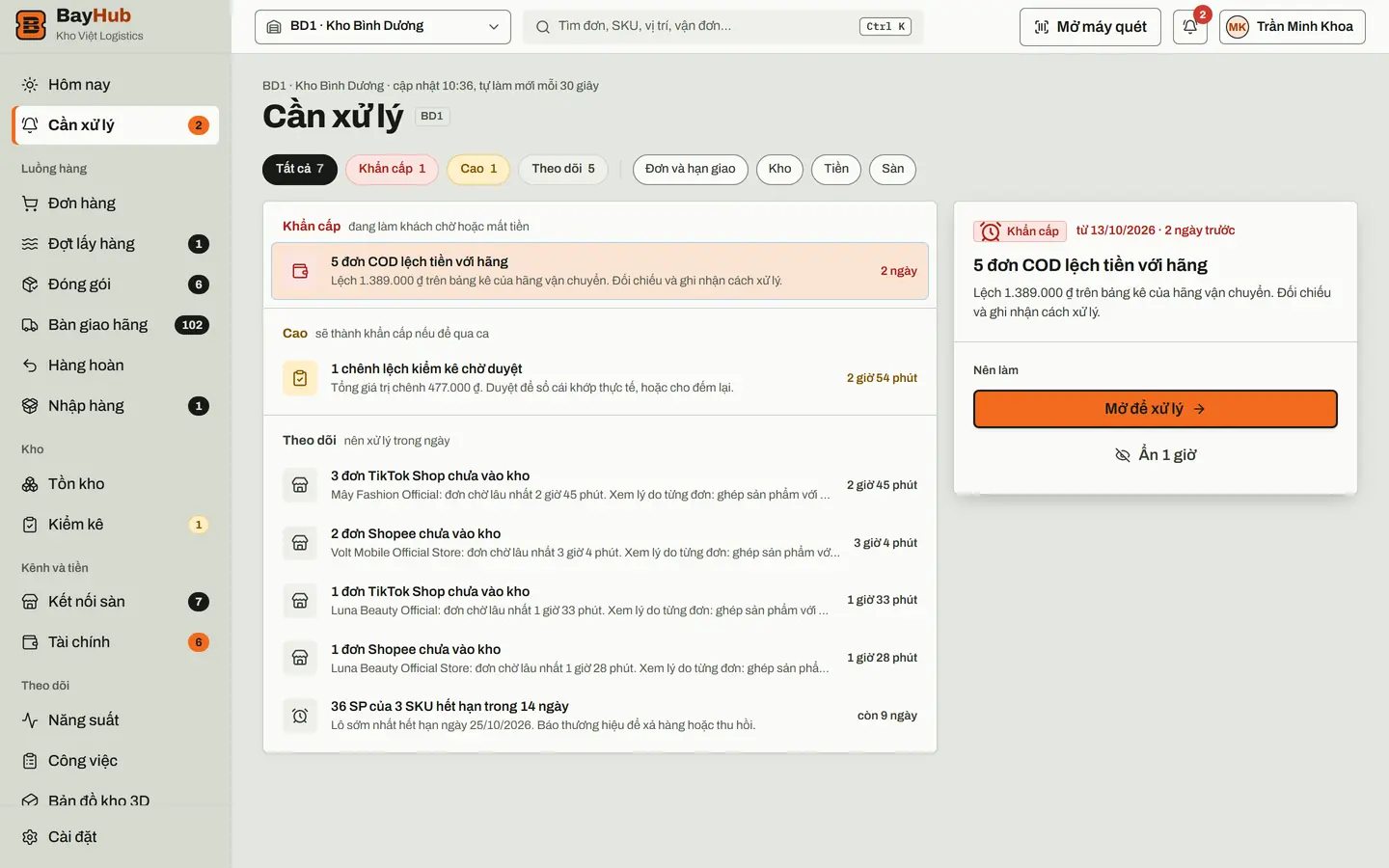
Task: Click the wallet icon on COD lệch tiền row
Action: pyautogui.click(x=300, y=271)
